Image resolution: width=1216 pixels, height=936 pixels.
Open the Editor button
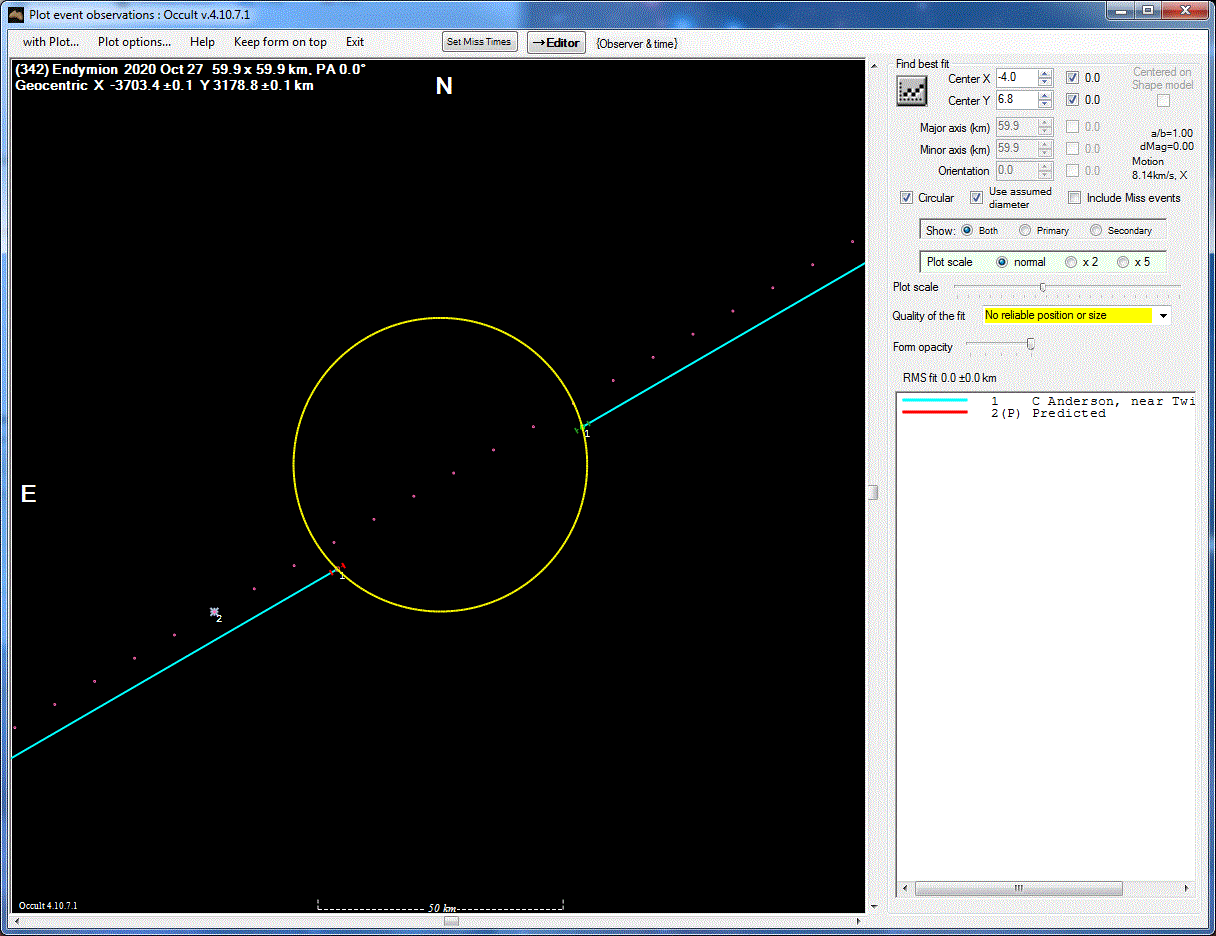click(556, 42)
